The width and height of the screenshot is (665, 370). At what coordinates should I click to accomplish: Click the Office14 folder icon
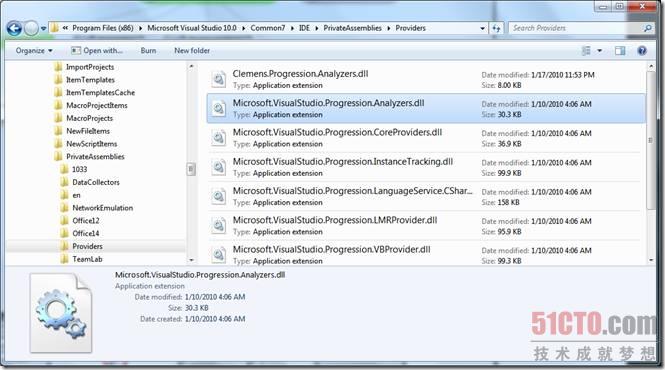click(64, 233)
